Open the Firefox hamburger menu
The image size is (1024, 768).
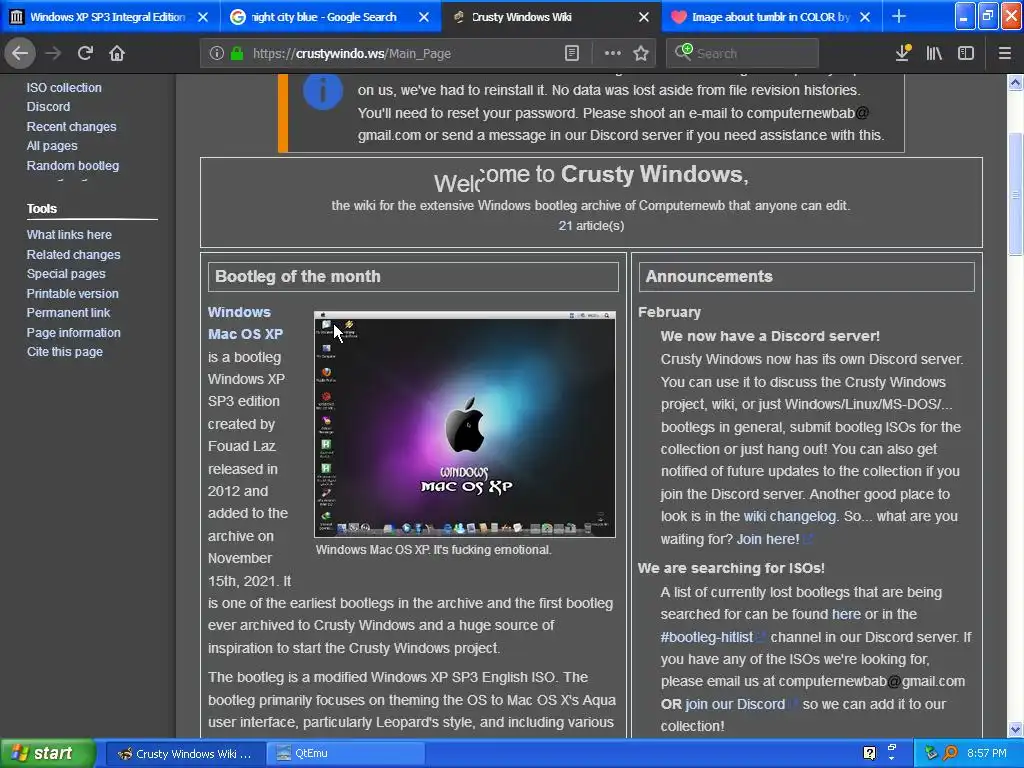pyautogui.click(x=1004, y=53)
